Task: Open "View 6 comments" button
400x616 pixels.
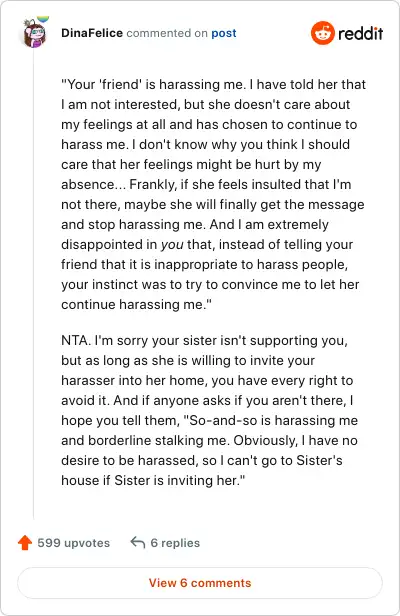Action: point(200,583)
